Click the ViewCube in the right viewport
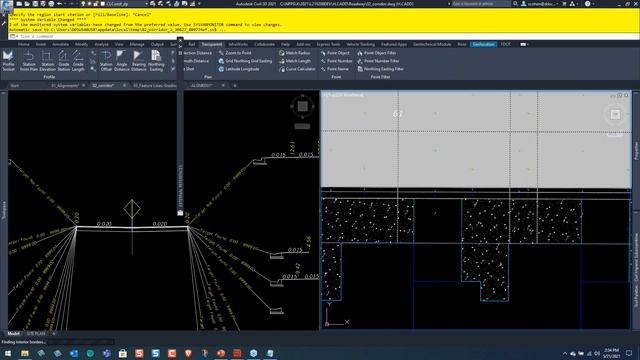The height and width of the screenshot is (360, 640). [615, 115]
